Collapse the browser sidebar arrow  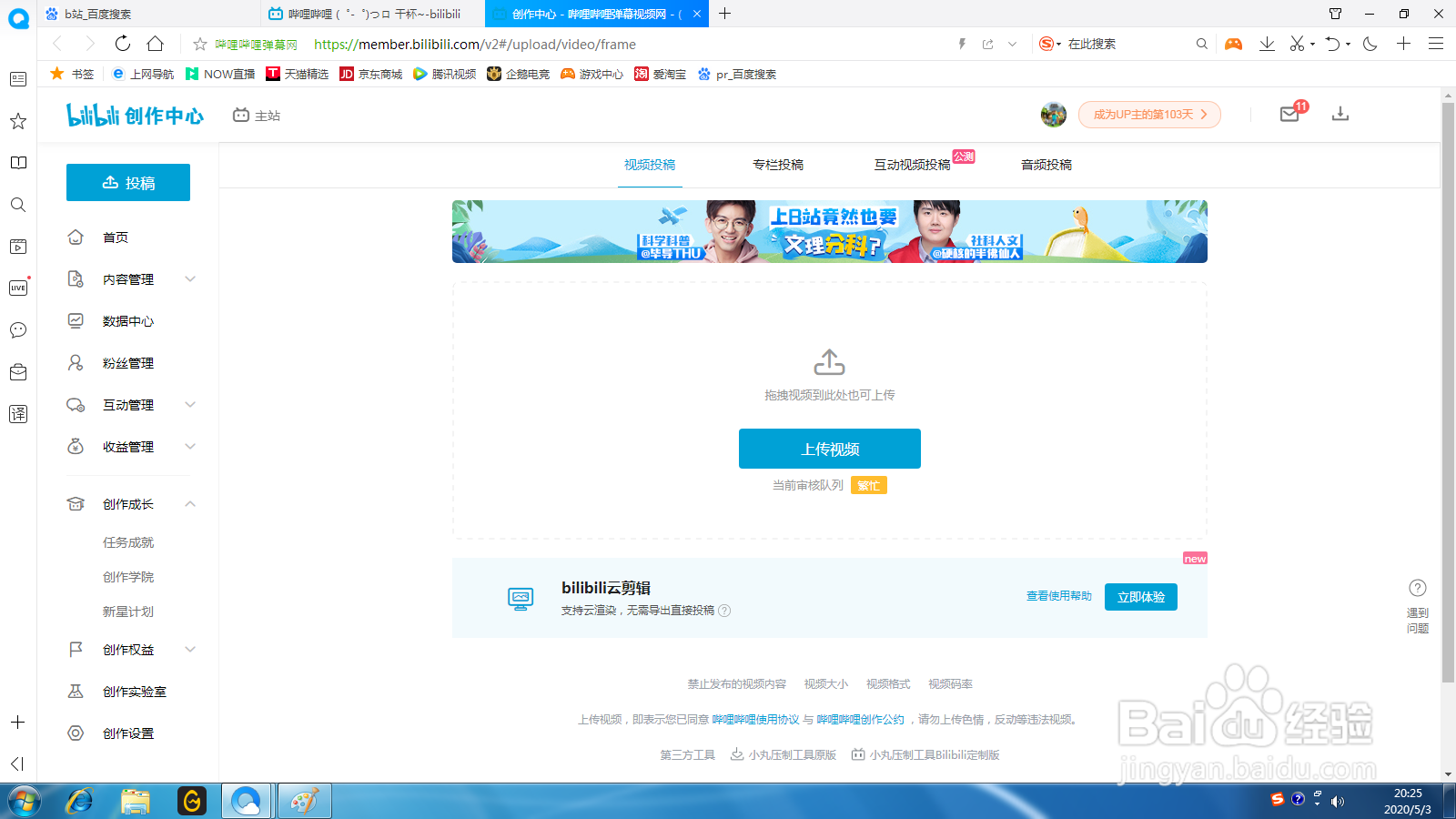pyautogui.click(x=17, y=764)
